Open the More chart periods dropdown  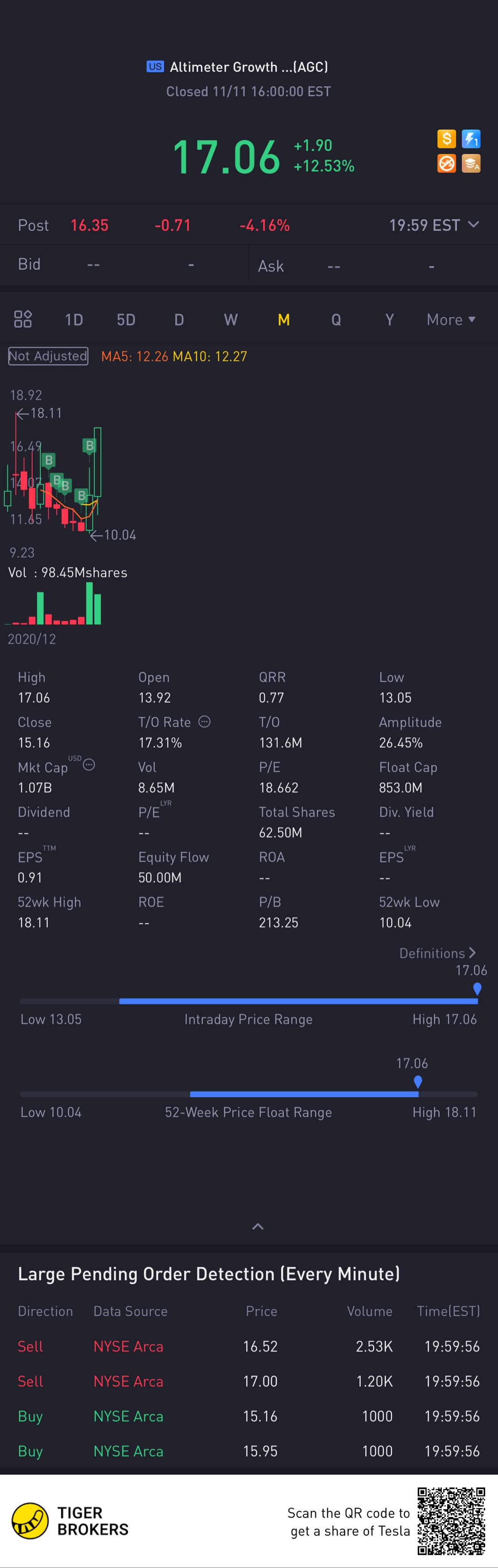[x=451, y=320]
